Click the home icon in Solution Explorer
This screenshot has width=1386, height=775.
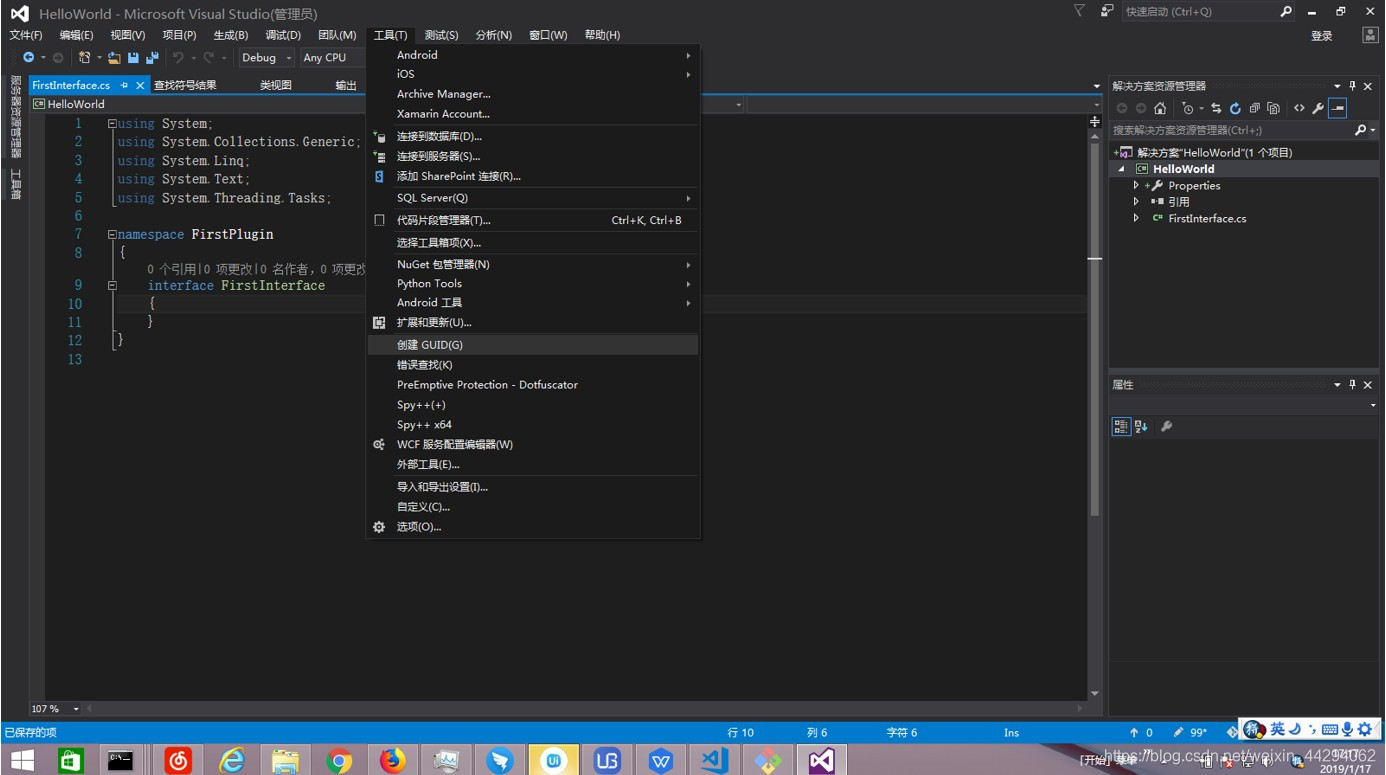(x=1160, y=108)
